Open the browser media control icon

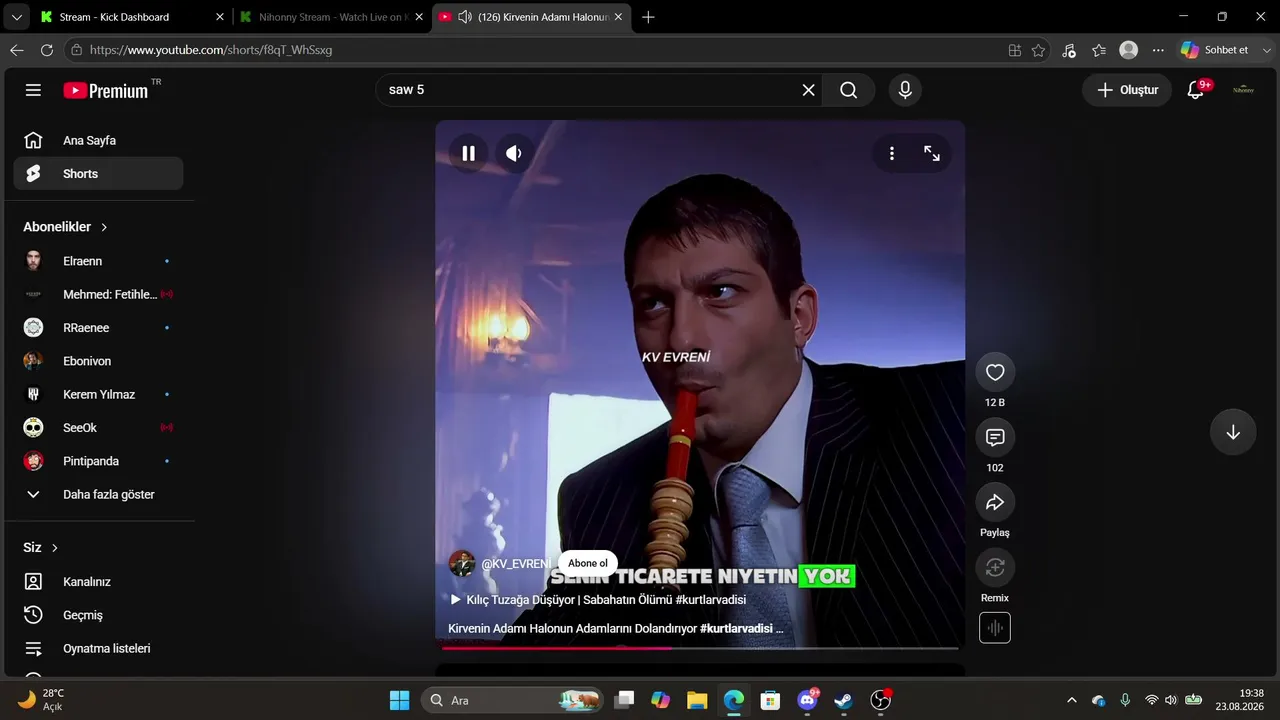(1069, 50)
